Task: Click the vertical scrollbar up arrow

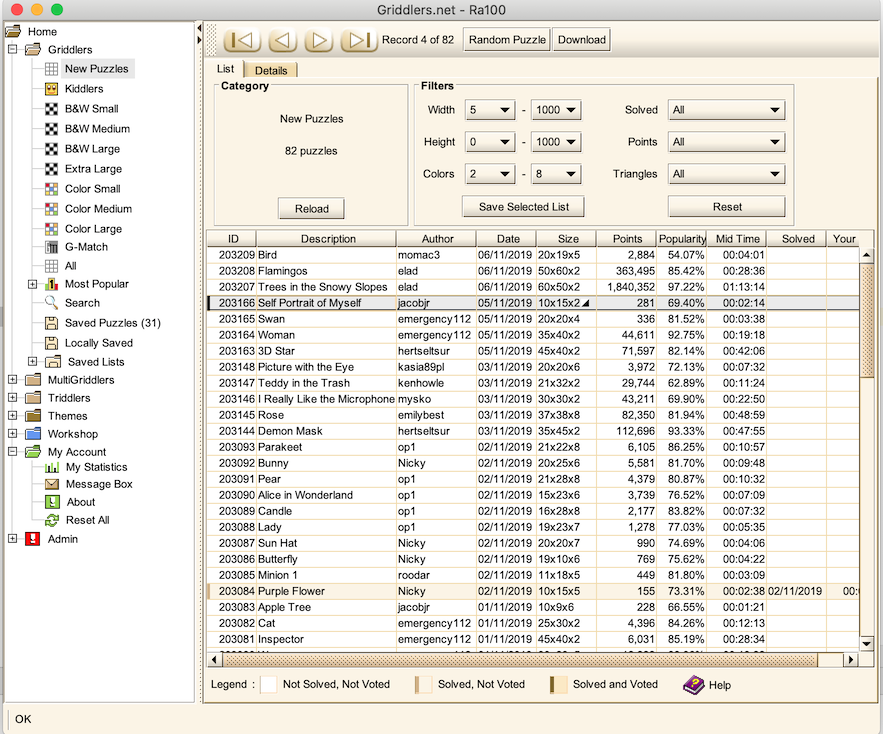Action: tap(866, 255)
